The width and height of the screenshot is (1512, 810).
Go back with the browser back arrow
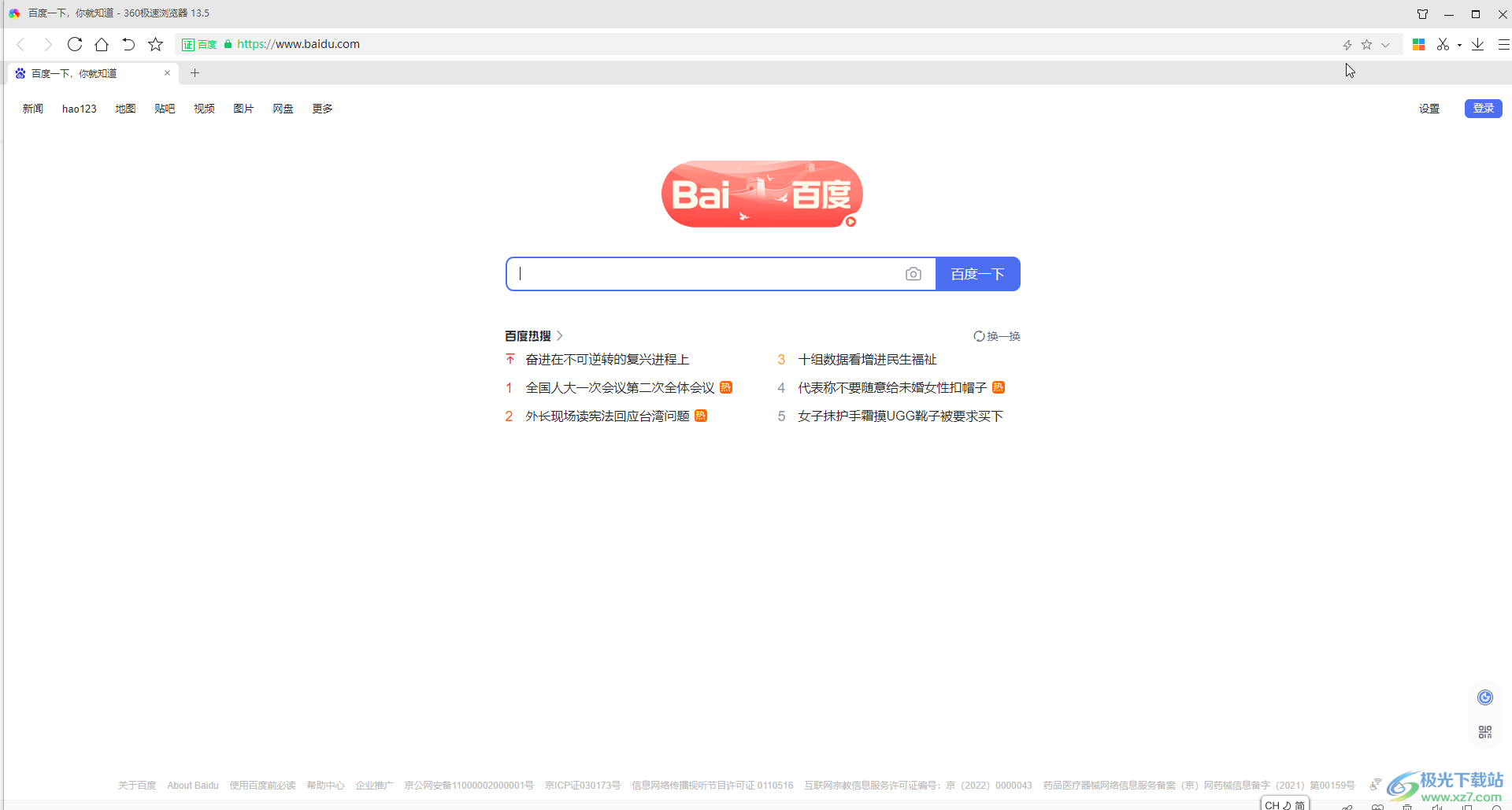[21, 44]
